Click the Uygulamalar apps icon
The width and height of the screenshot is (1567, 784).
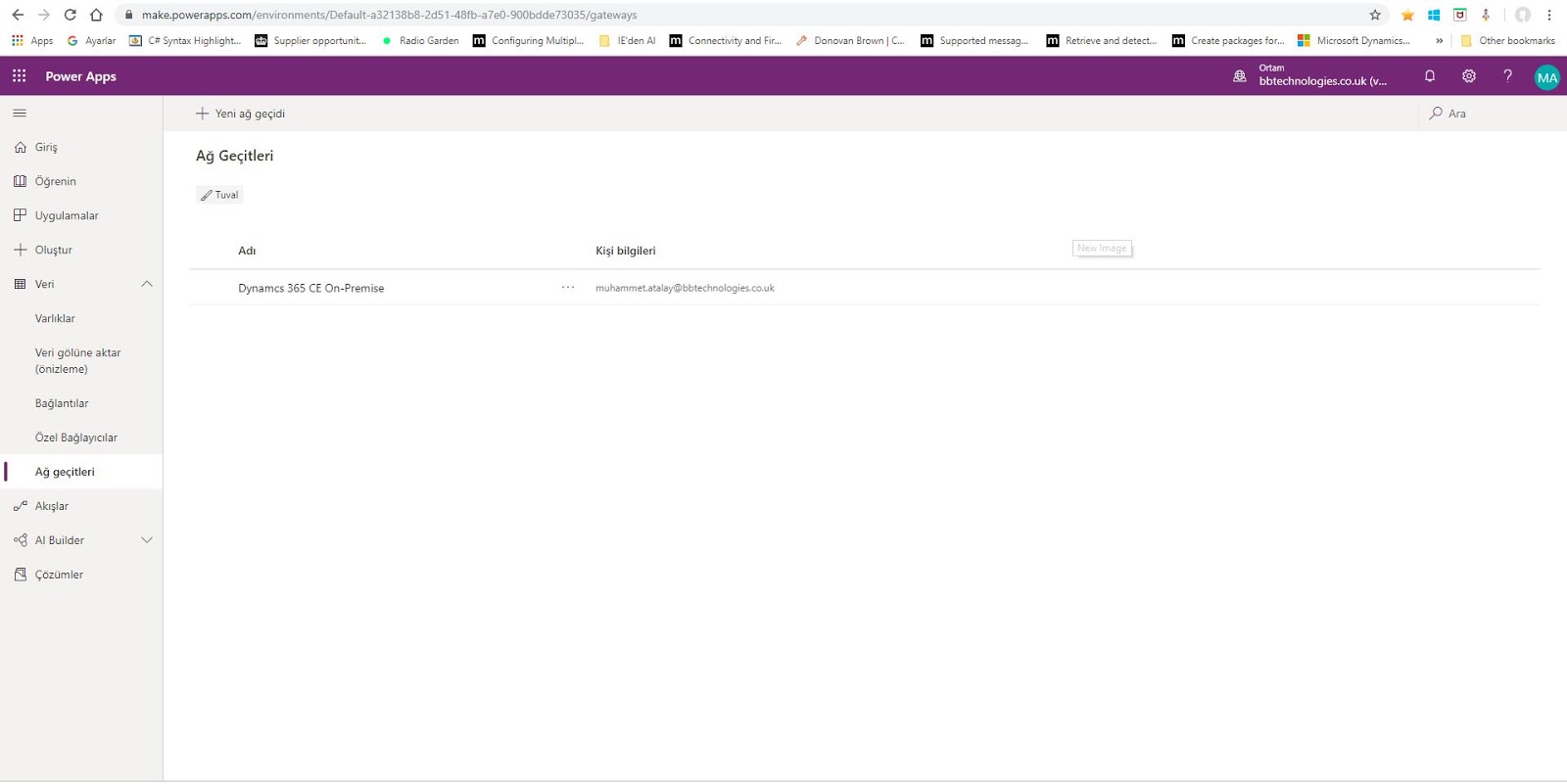click(21, 215)
